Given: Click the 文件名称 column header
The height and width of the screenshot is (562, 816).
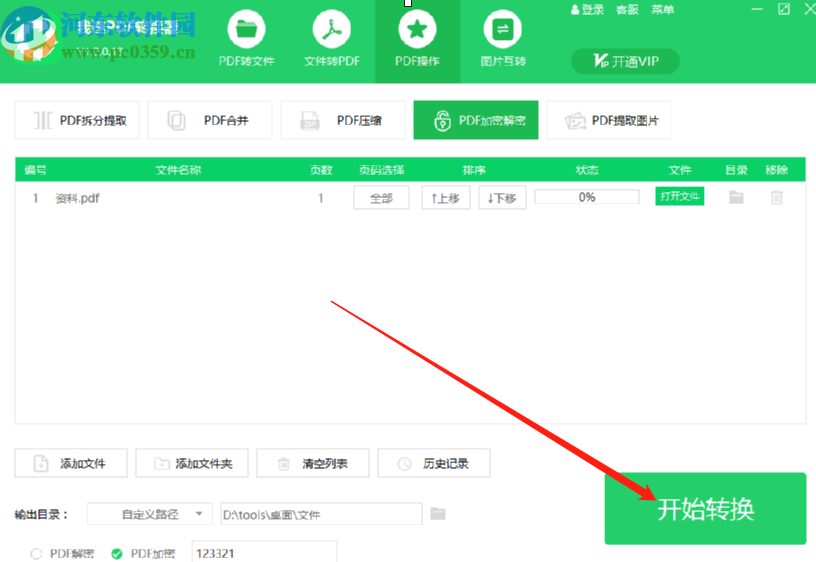Looking at the screenshot, I should click(178, 170).
